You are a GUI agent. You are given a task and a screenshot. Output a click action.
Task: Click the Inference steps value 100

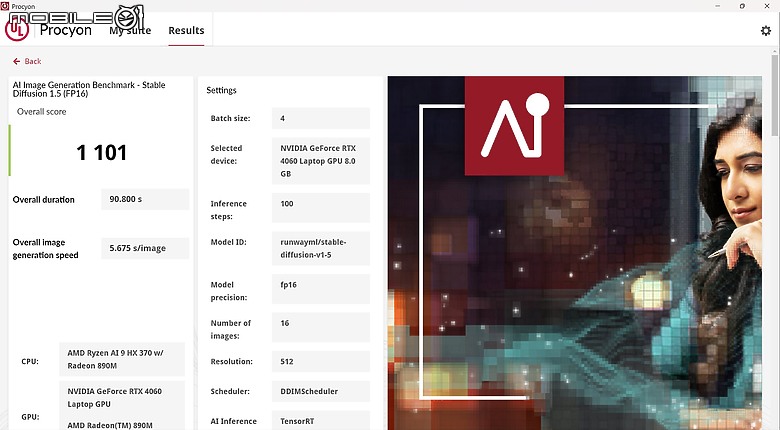pyautogui.click(x=321, y=208)
